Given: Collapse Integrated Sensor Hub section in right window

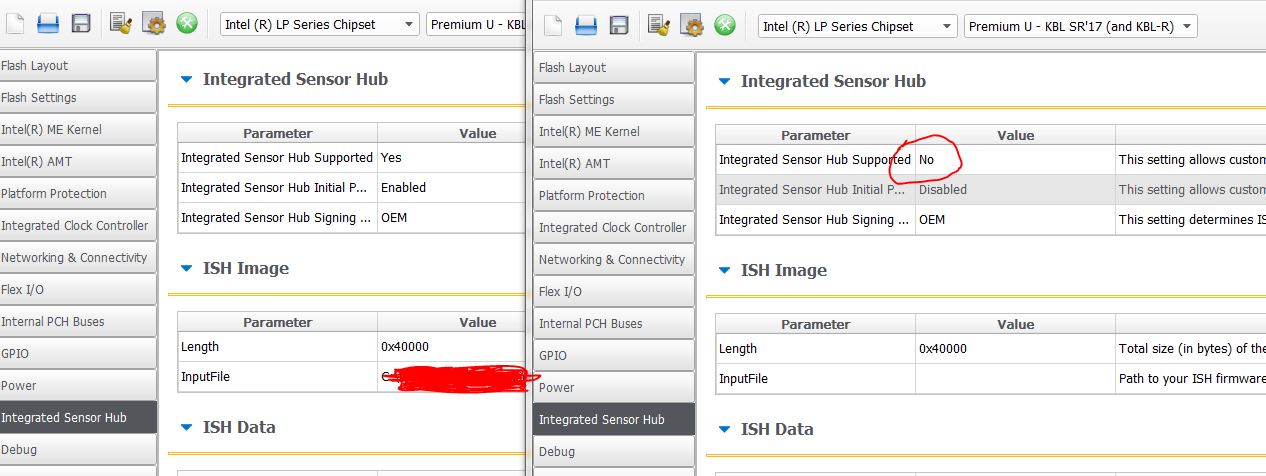Looking at the screenshot, I should (x=724, y=82).
